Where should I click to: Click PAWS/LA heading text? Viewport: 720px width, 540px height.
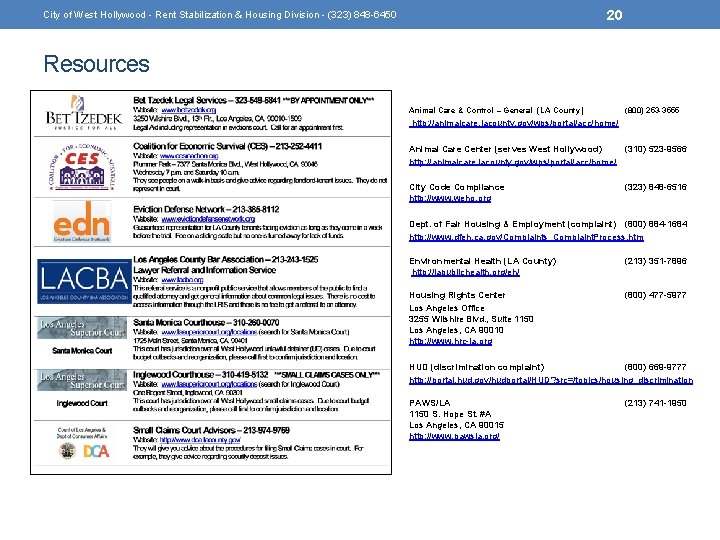(x=430, y=403)
